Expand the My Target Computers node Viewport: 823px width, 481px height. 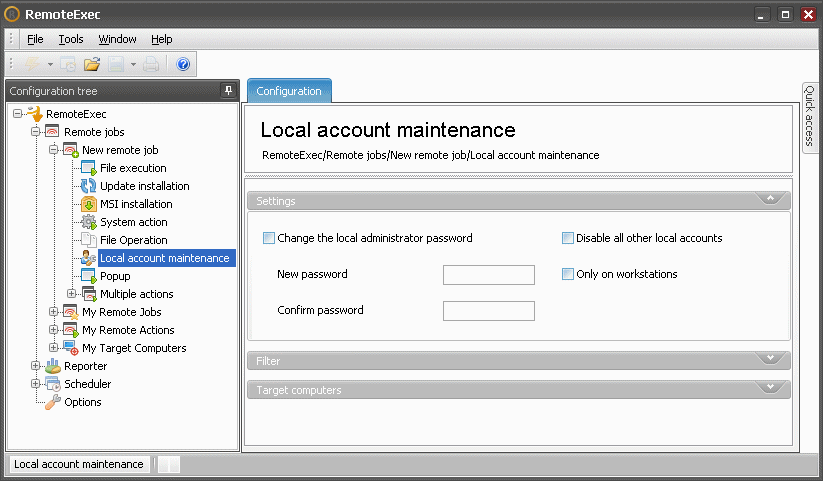point(54,347)
